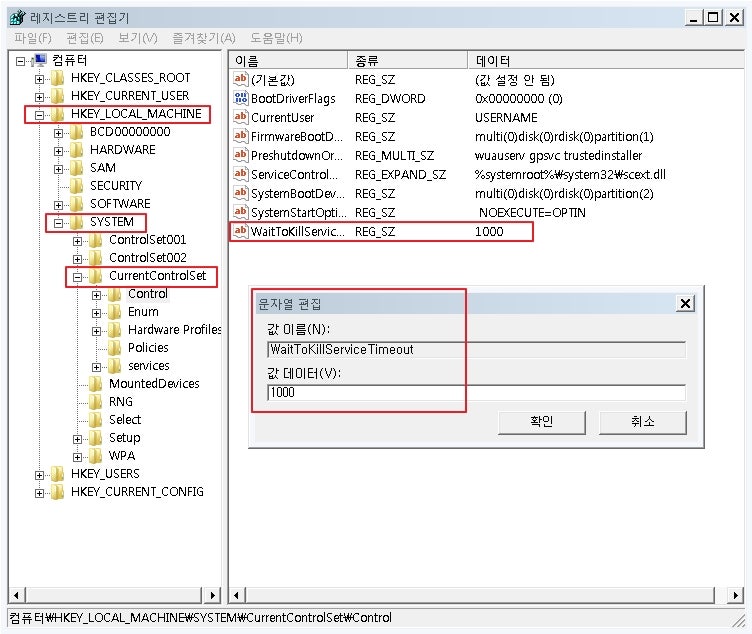Click the MountedDevices folder icon
The height and width of the screenshot is (634, 752).
[96, 384]
